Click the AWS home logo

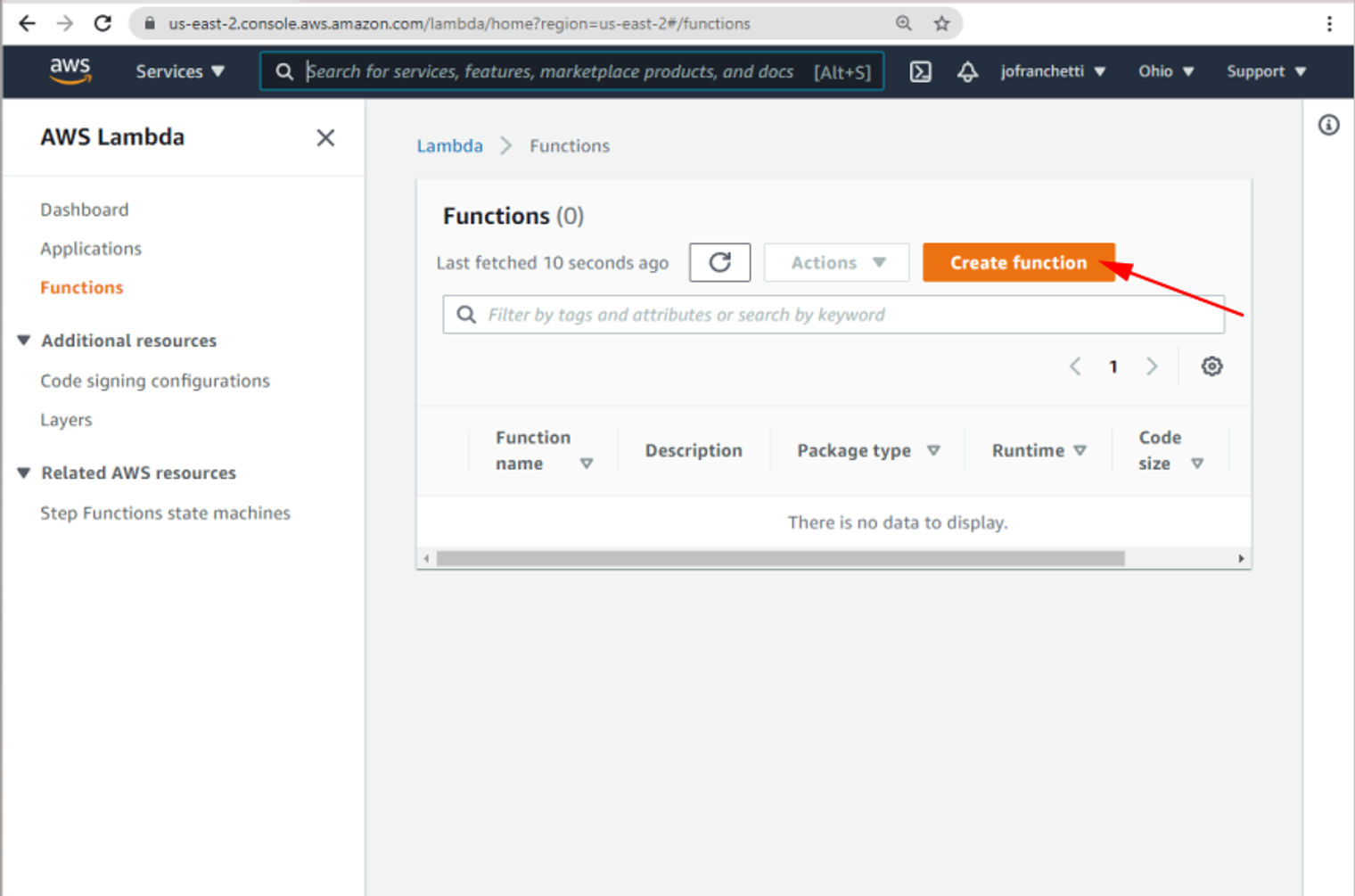[70, 70]
